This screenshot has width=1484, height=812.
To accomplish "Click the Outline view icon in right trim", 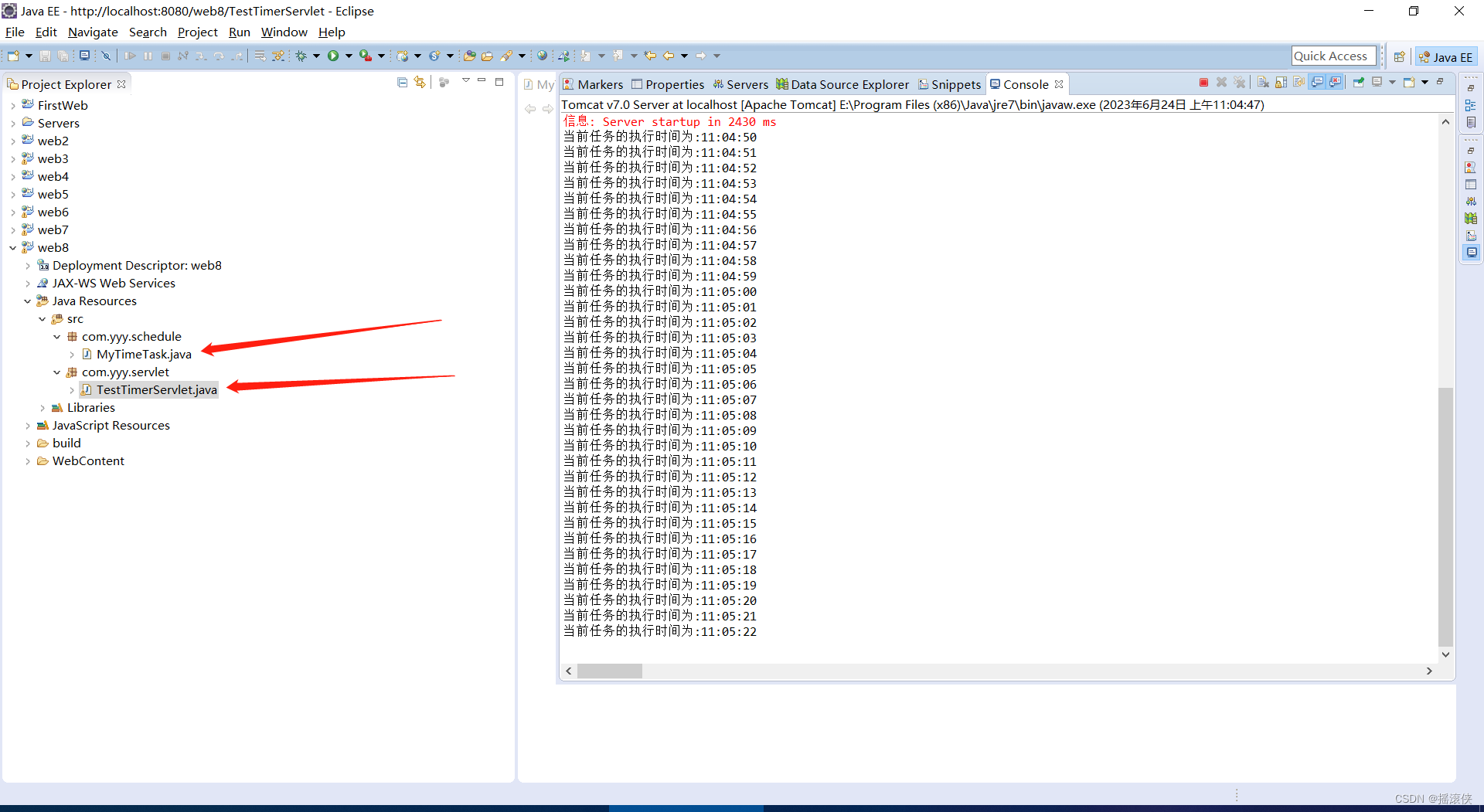I will coord(1470,106).
